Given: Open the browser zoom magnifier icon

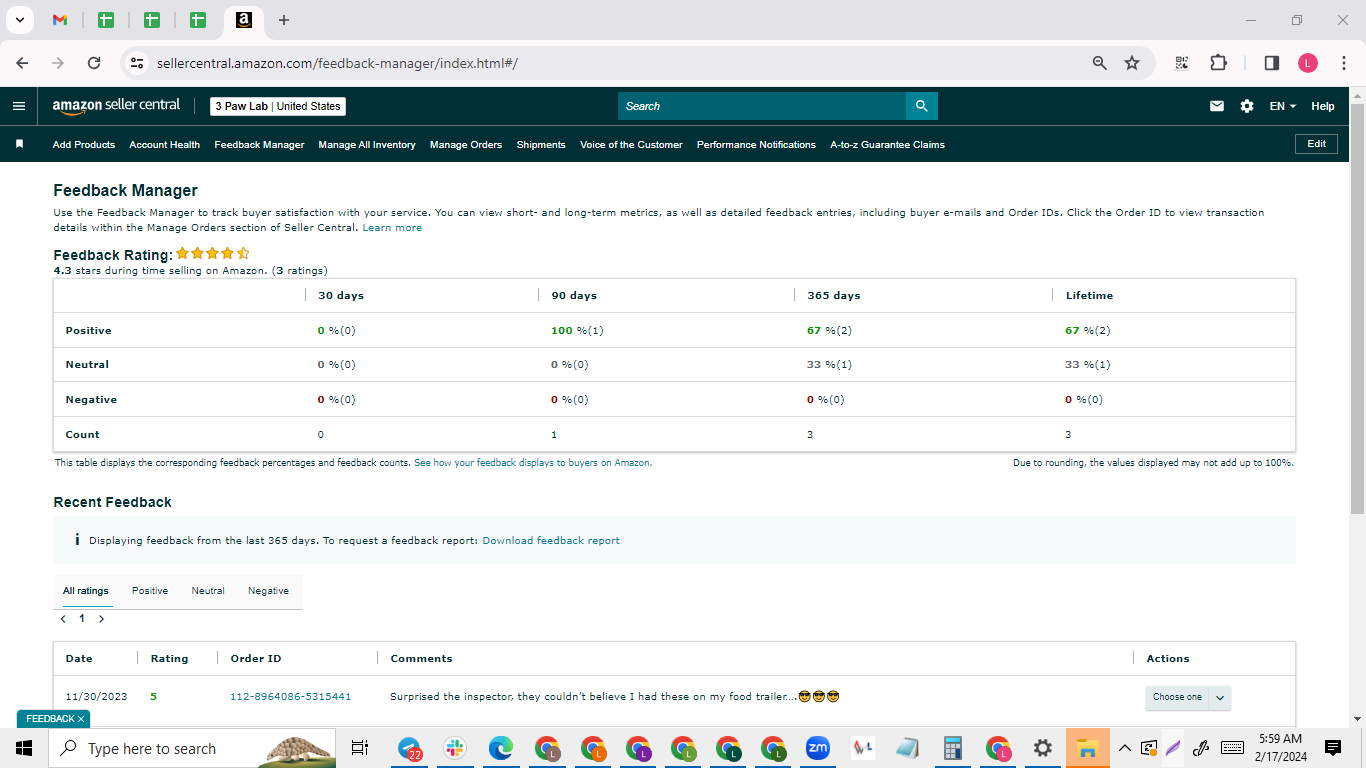Looking at the screenshot, I should [1100, 63].
